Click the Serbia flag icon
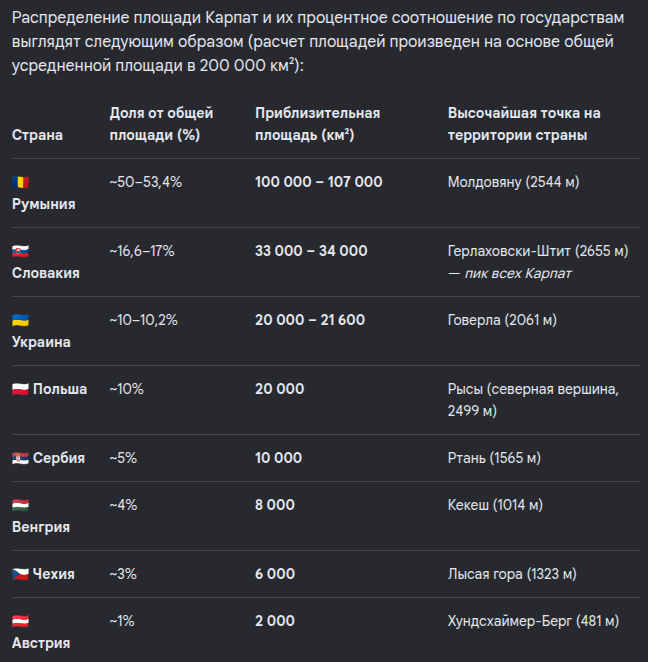Screen dimensions: 648x662 point(20,458)
